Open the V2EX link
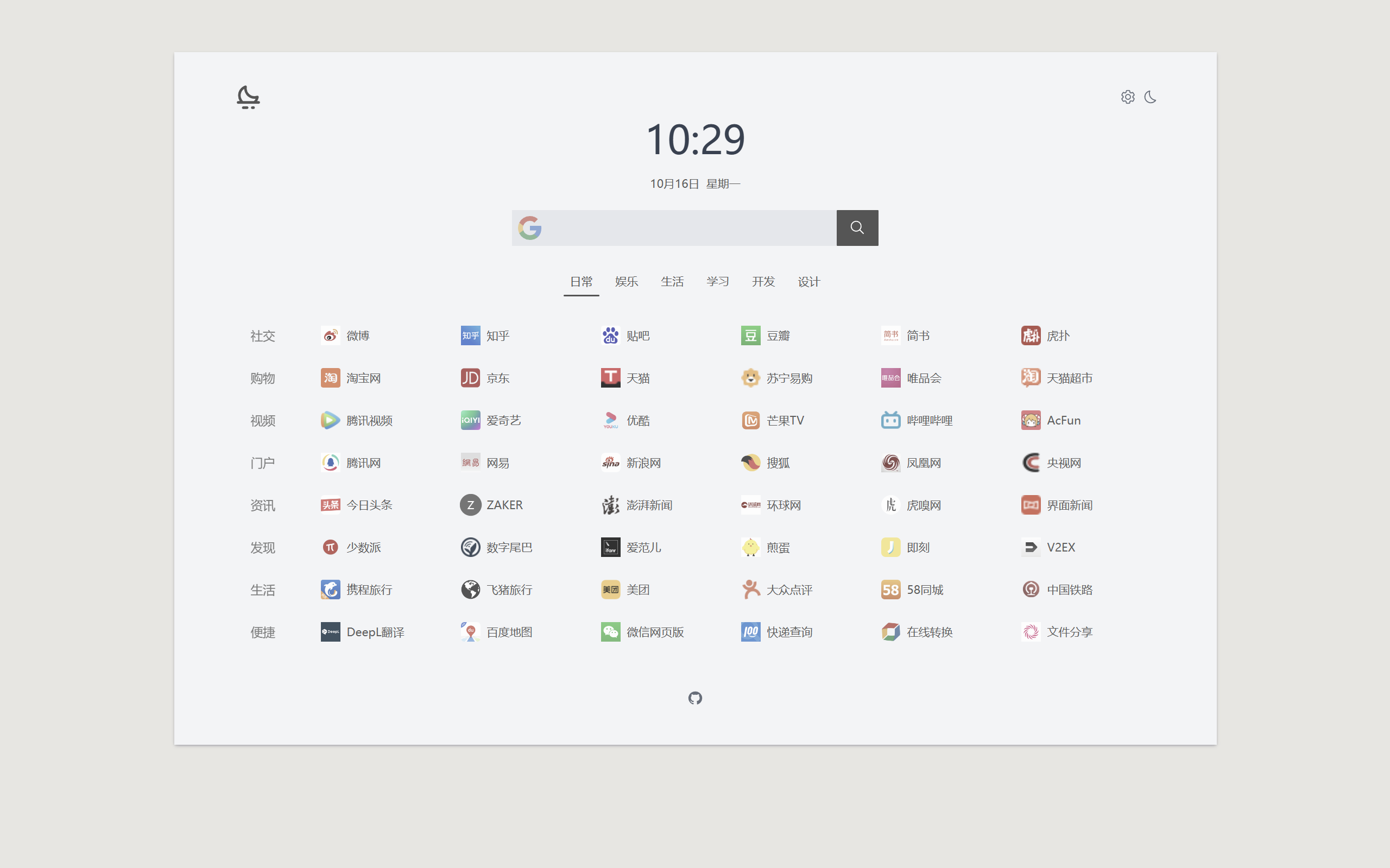 (1060, 548)
